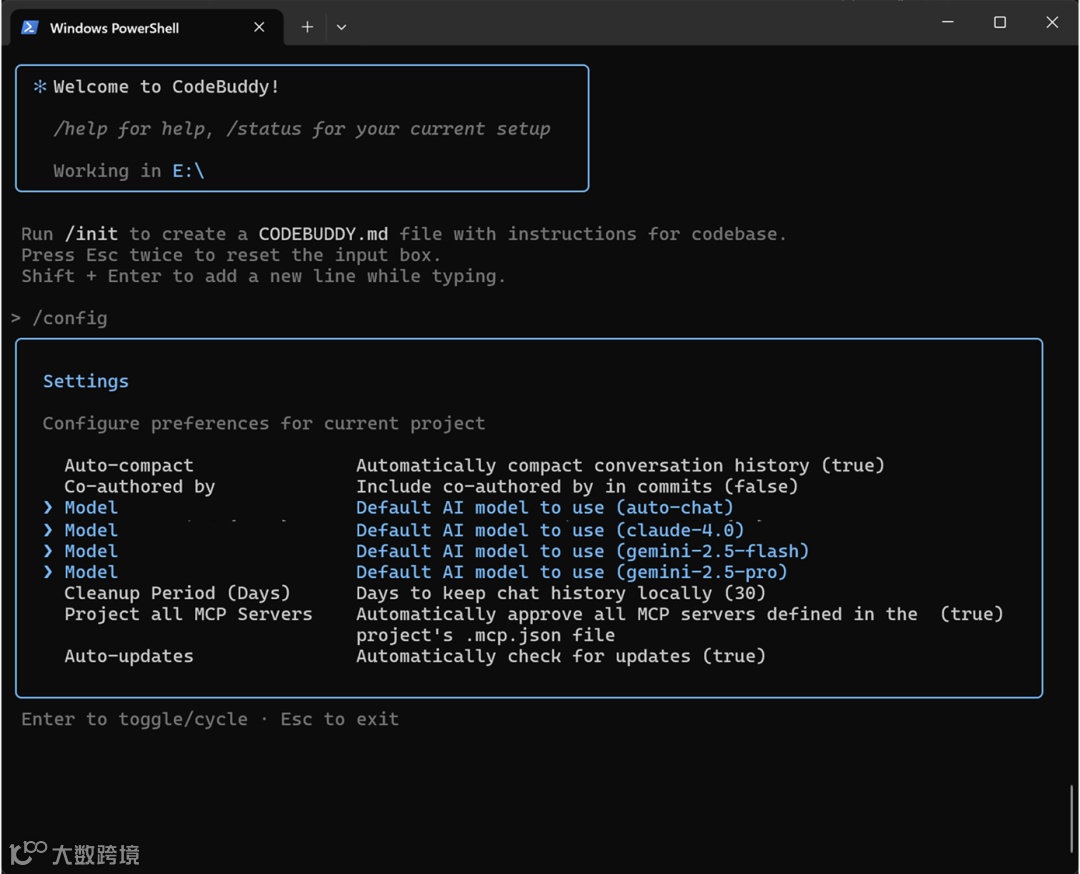Open a new terminal tab with plus icon
This screenshot has width=1080, height=874.
click(x=307, y=27)
